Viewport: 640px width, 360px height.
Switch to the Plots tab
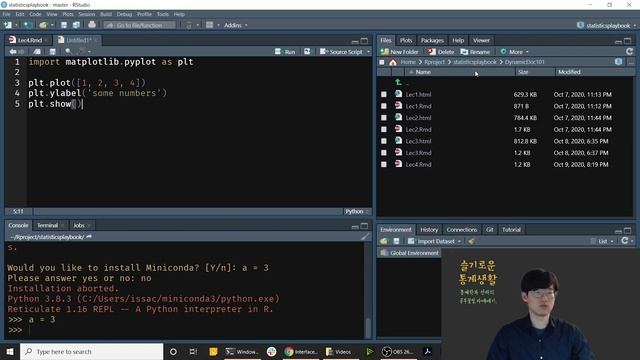[406, 40]
